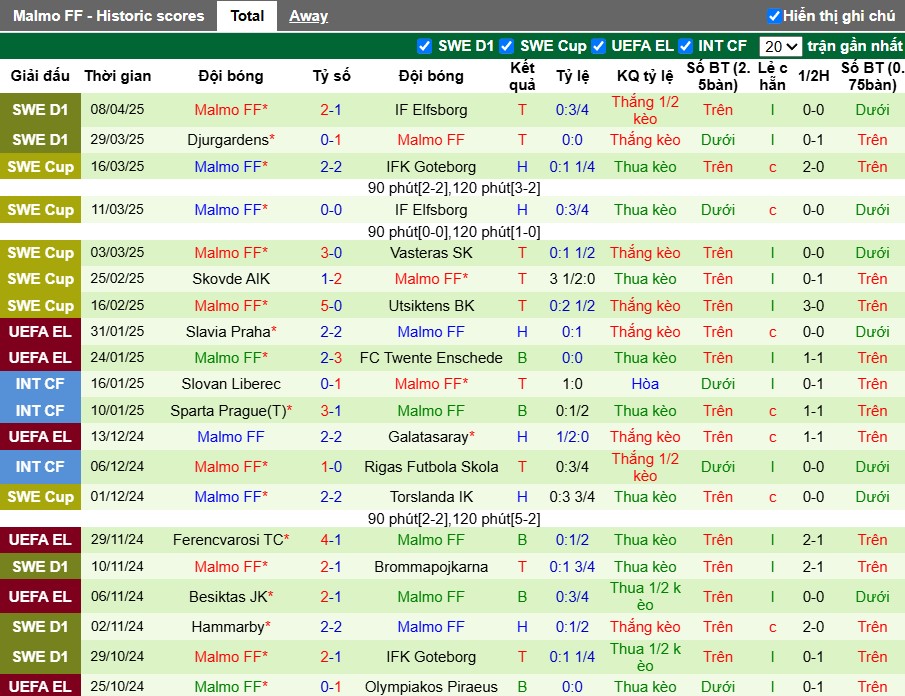Screen dimensions: 905x696
Task: Open 2-1 score versus IF Elfsborg
Action: 331,110
